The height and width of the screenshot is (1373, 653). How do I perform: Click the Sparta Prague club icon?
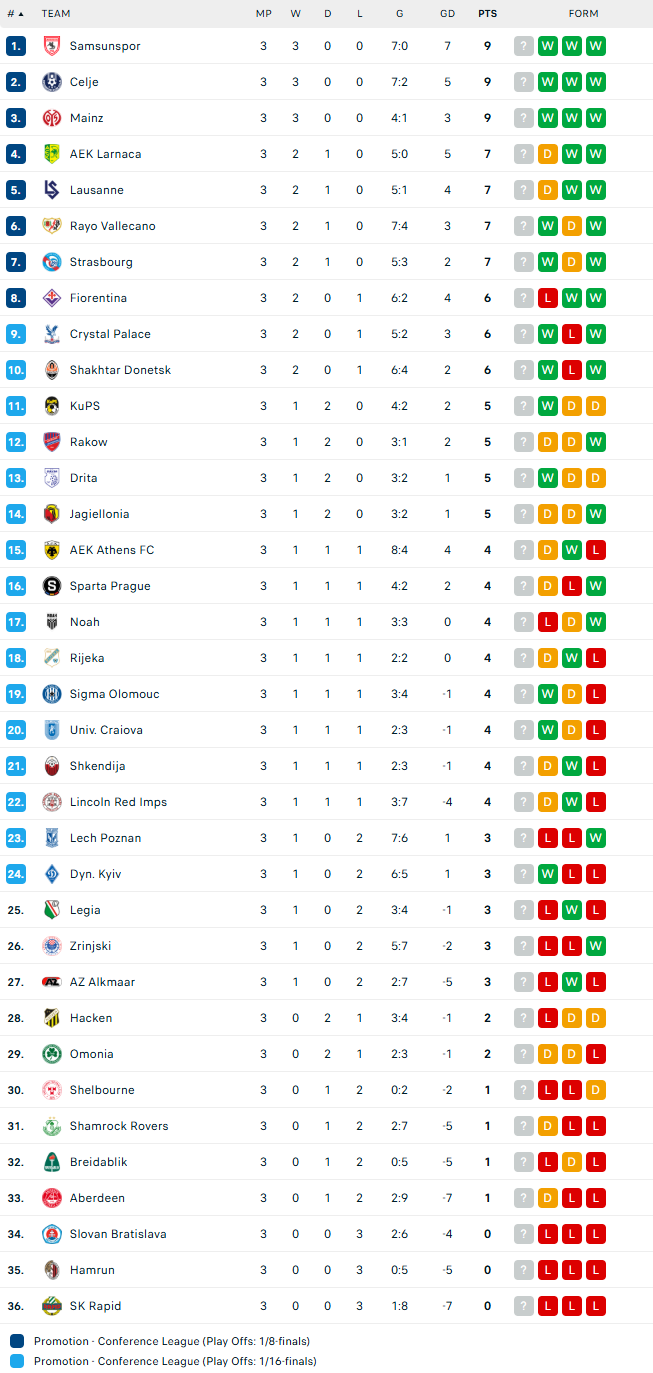point(52,586)
